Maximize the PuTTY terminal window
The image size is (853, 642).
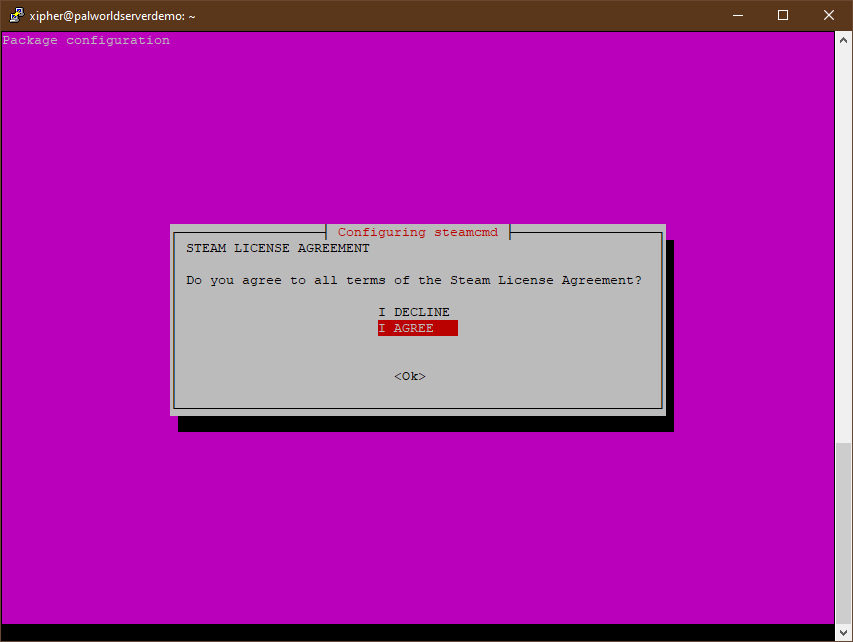point(783,15)
